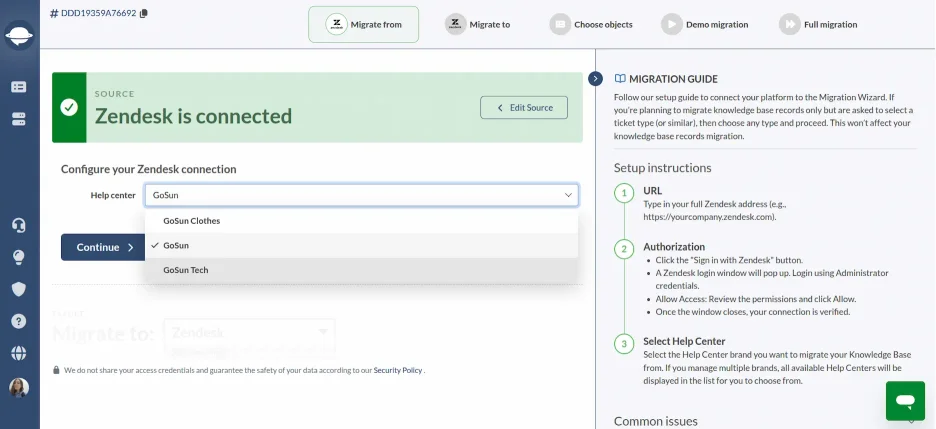Viewport: 936px width, 429px height.
Task: Click the Zendesk is connected heading
Action: pos(193,116)
